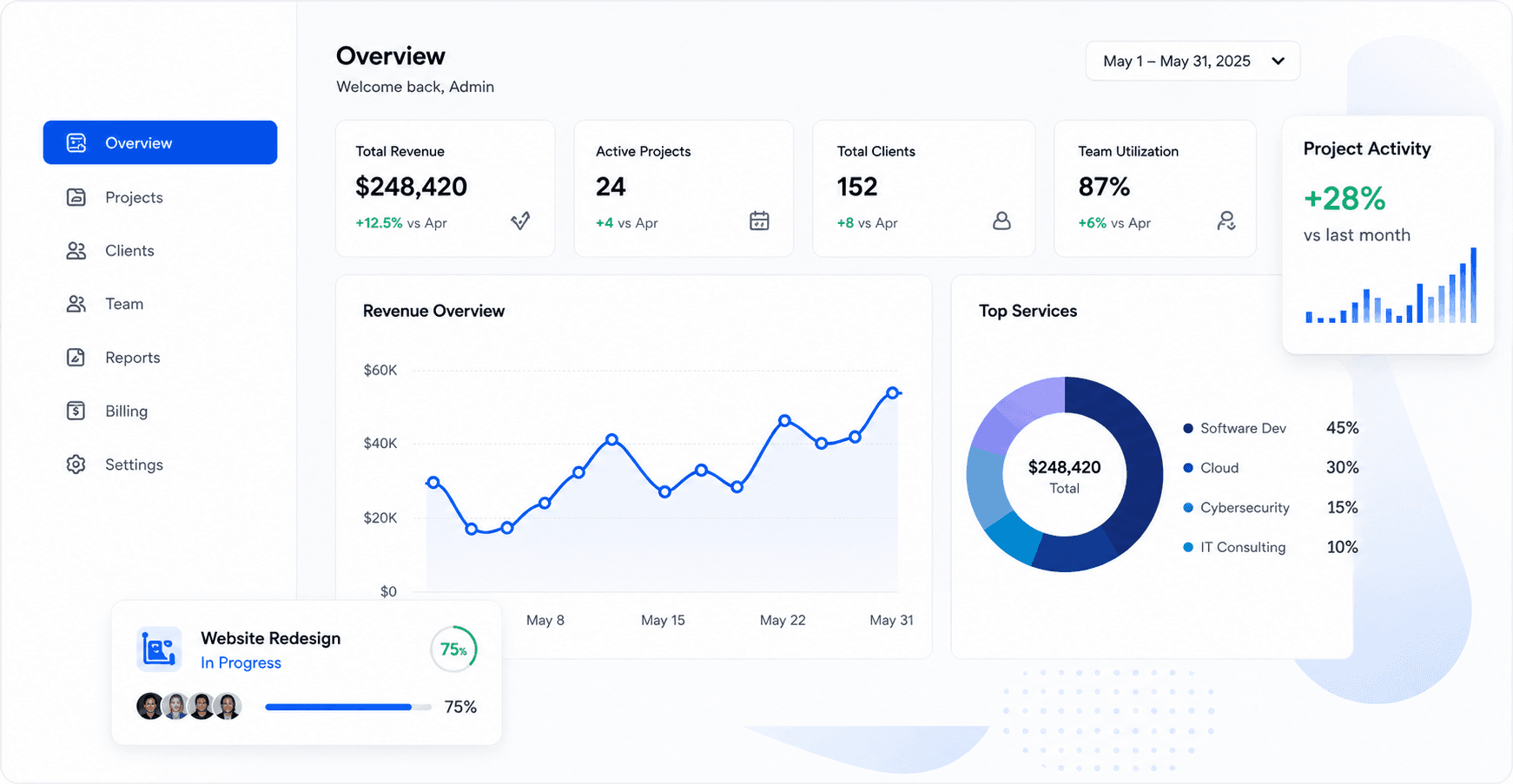Click the May 31 data point on revenue chart
Screen dimensions: 1513x784
(892, 393)
